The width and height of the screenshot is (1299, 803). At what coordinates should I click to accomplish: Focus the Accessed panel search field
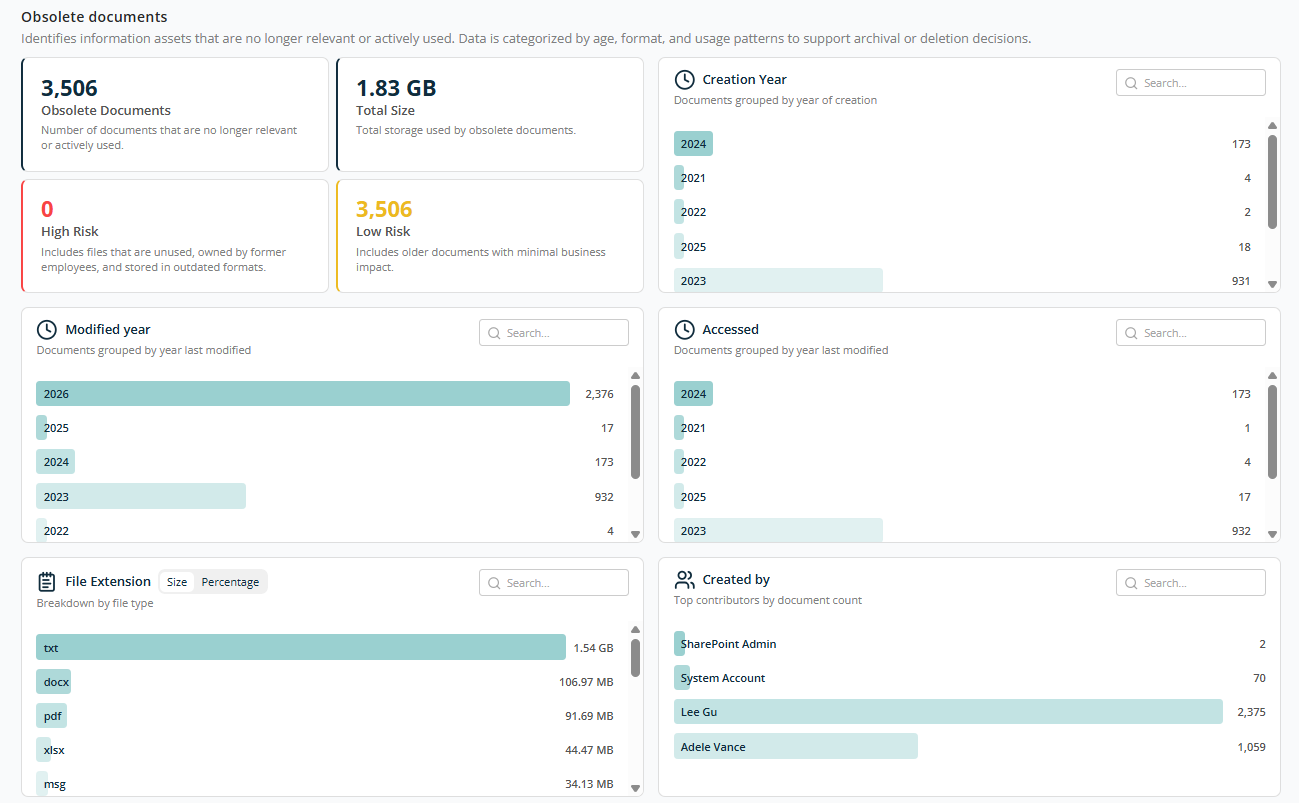[x=1191, y=333]
